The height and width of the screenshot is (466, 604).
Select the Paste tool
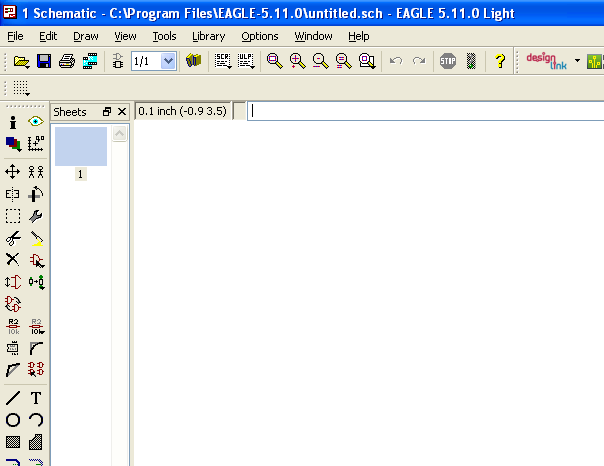tap(37, 238)
